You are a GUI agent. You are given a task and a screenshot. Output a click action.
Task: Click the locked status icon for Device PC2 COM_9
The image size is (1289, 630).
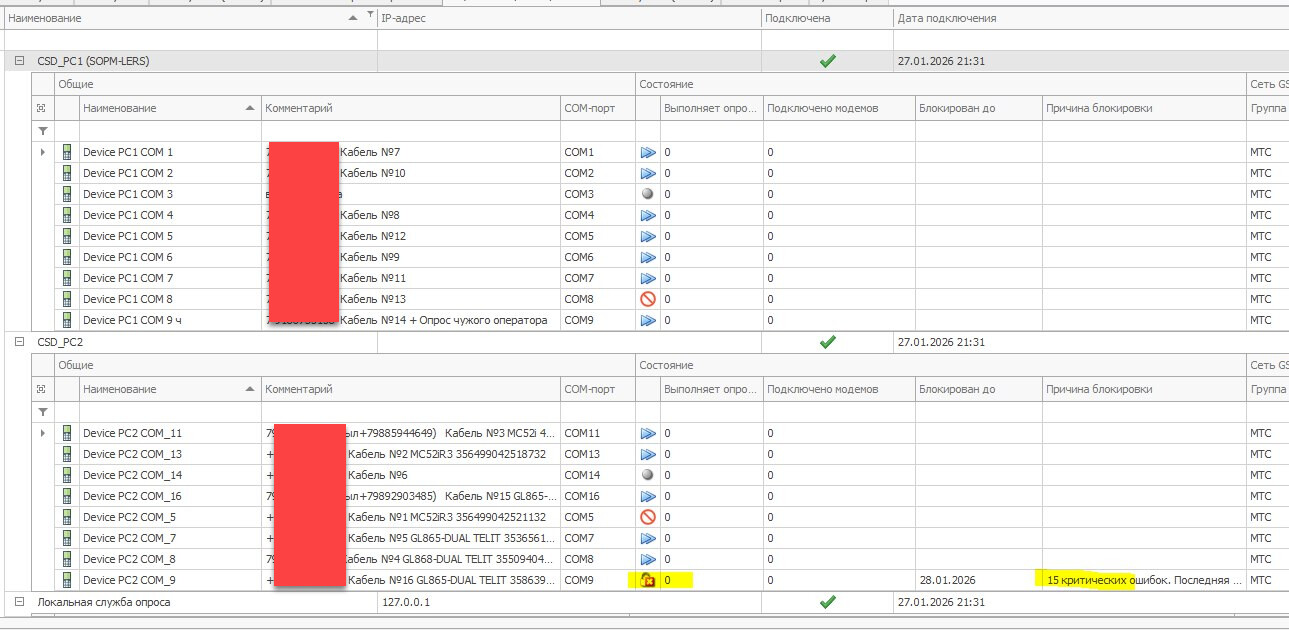point(648,580)
